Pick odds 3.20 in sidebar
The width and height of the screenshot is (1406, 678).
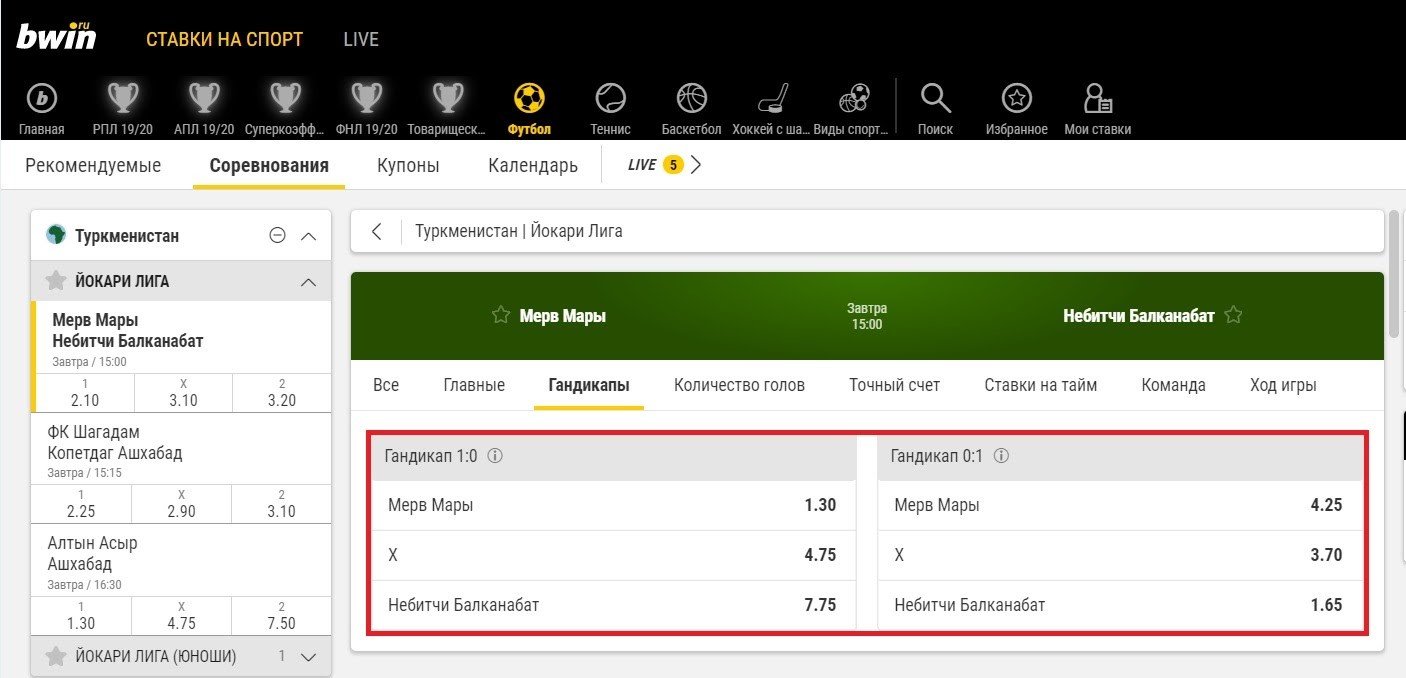(282, 393)
